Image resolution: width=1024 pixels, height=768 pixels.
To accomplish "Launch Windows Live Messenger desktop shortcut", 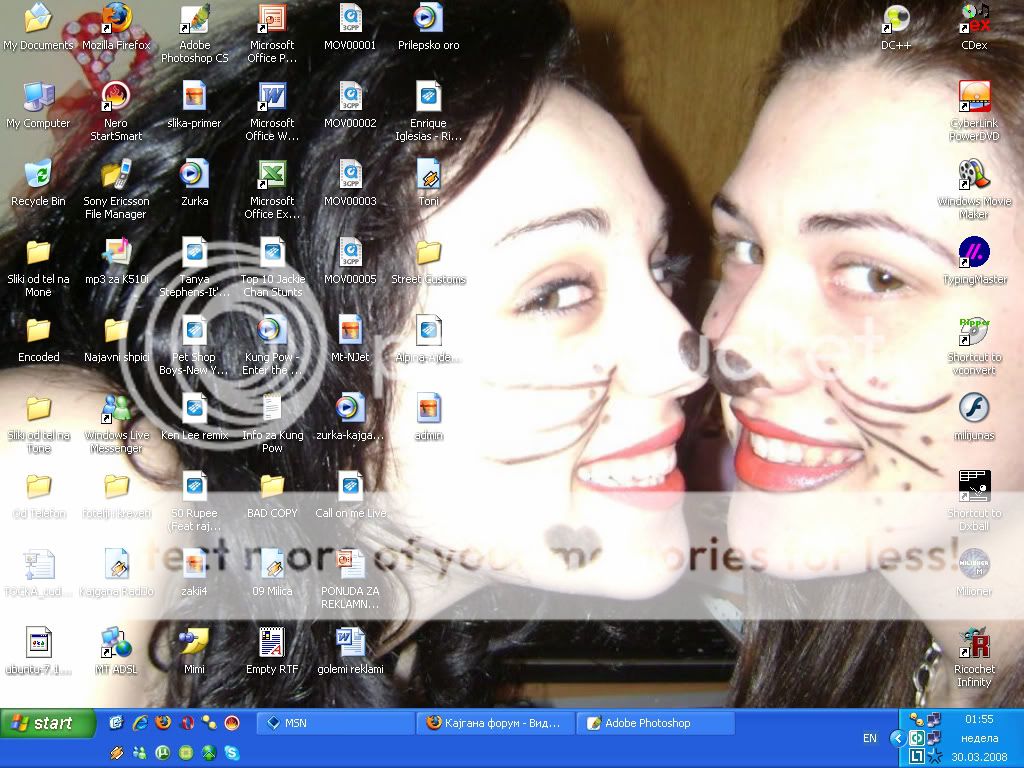I will pyautogui.click(x=117, y=410).
